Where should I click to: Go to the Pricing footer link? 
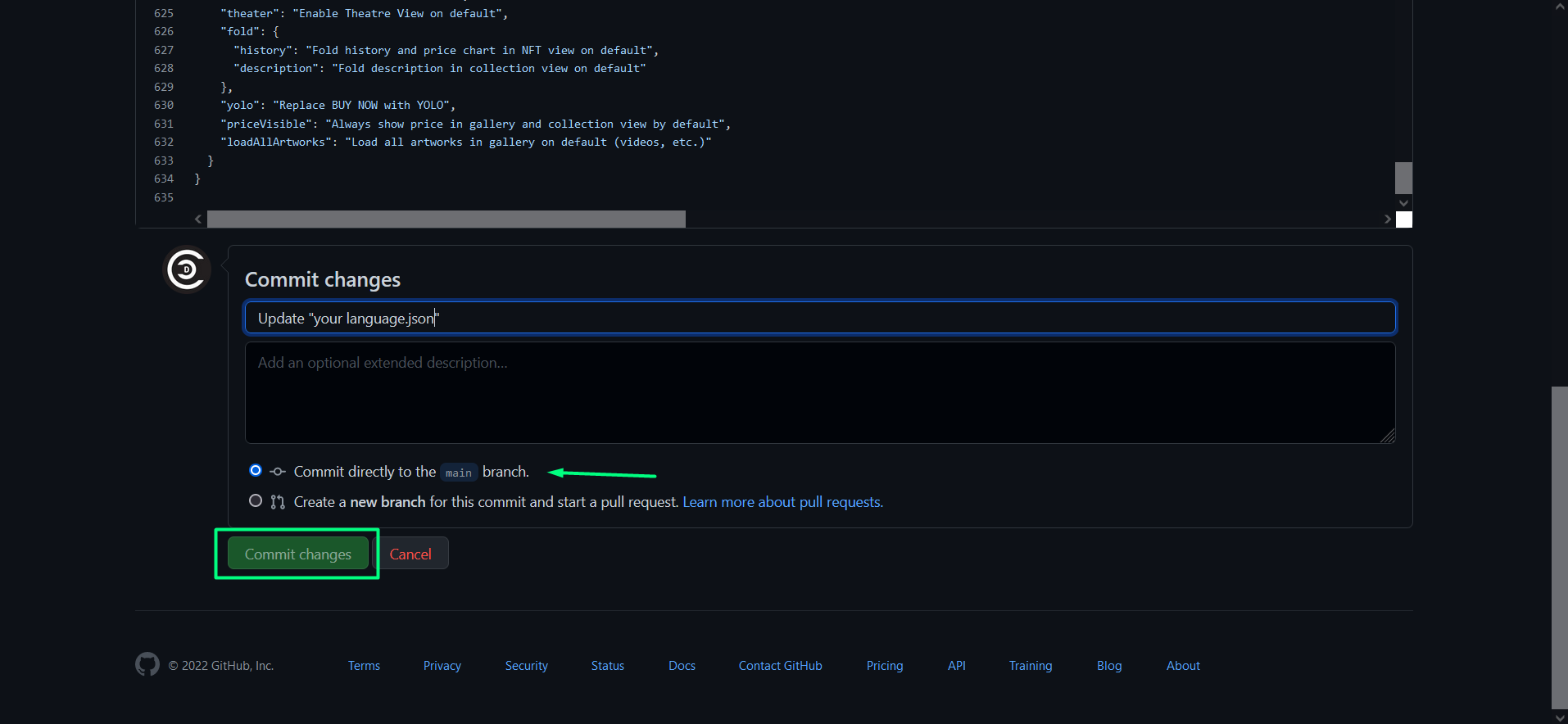[885, 666]
